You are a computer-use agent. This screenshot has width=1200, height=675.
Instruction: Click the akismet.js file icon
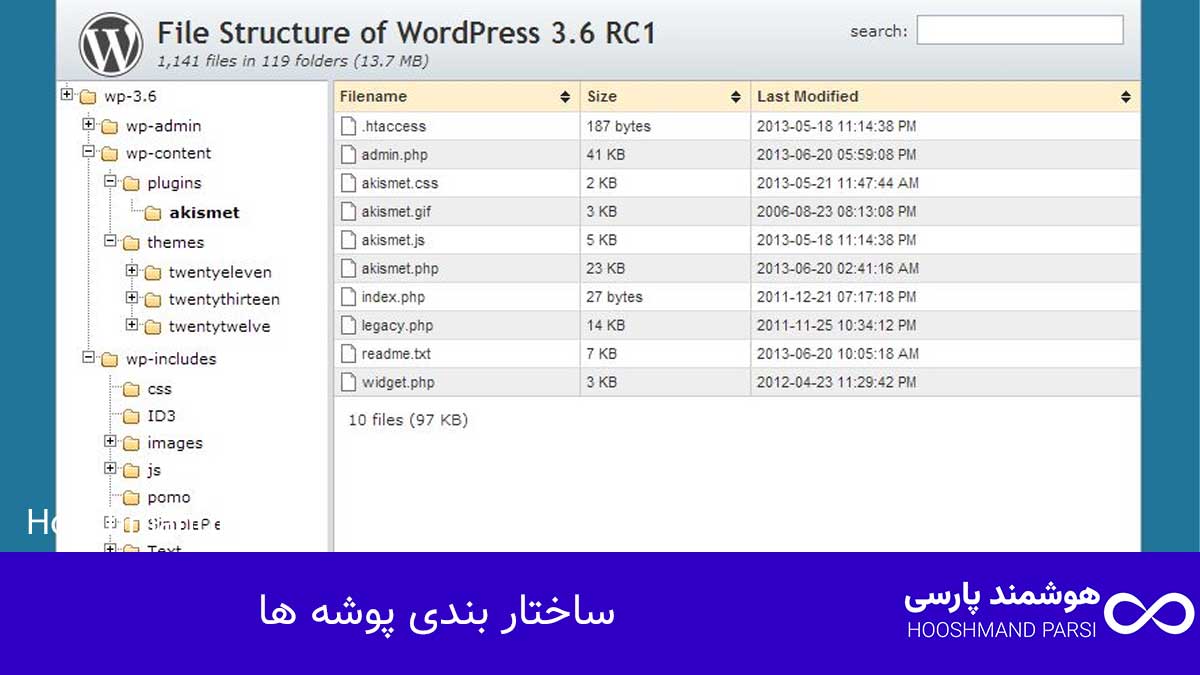[348, 240]
